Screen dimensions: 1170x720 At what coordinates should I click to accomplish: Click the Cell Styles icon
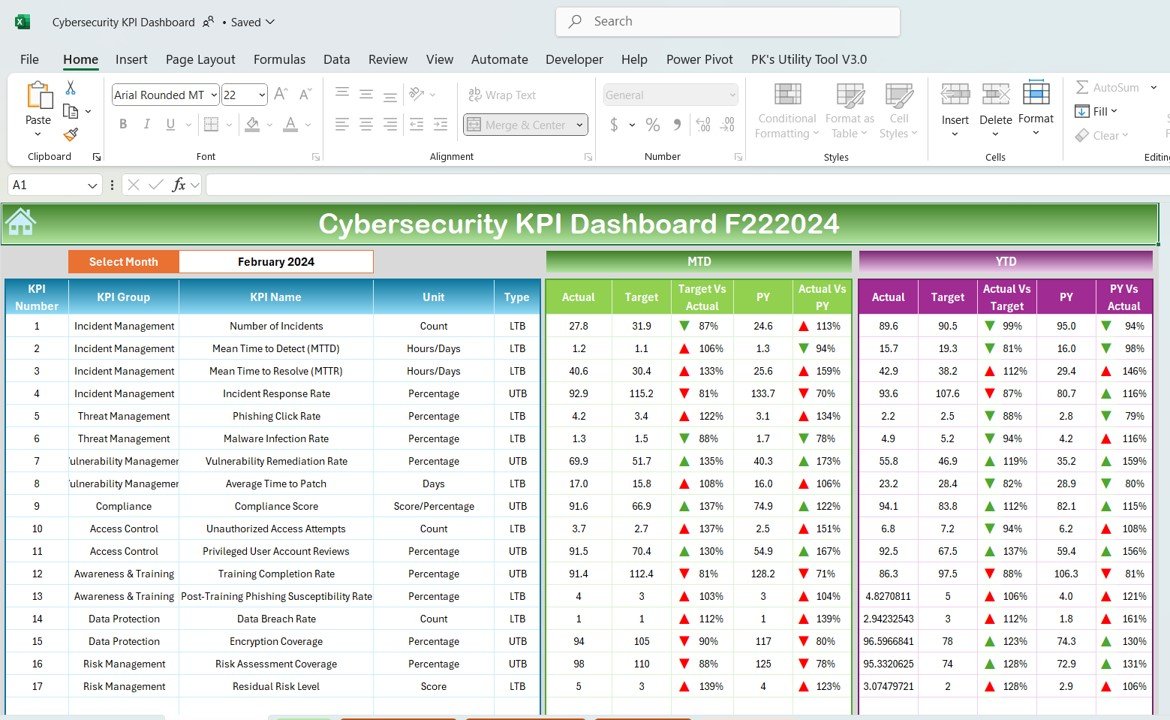pos(898,95)
